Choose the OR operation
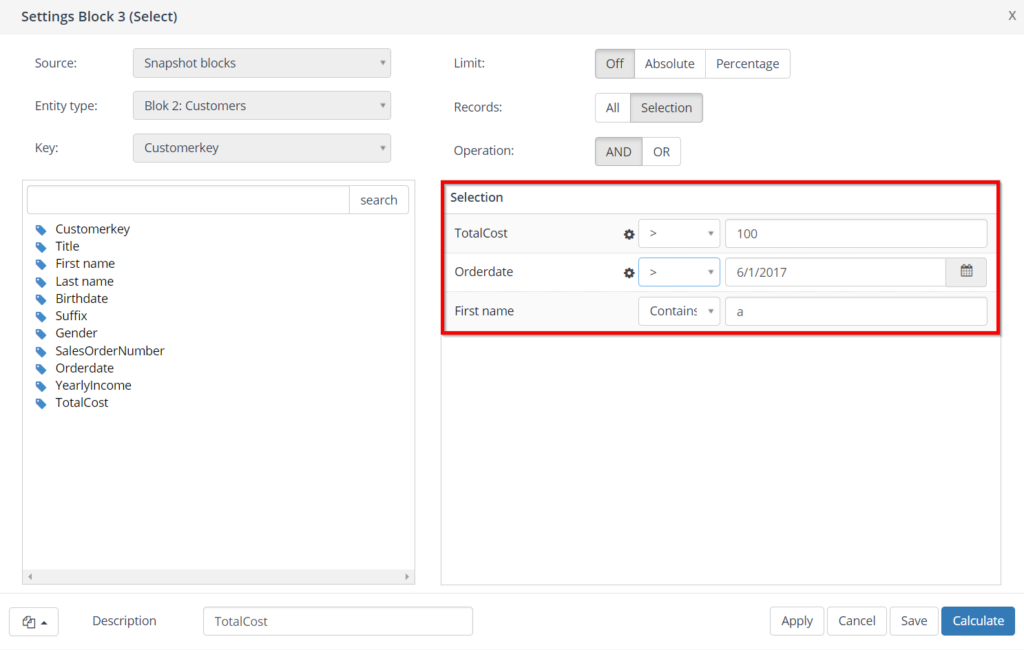 pyautogui.click(x=661, y=152)
